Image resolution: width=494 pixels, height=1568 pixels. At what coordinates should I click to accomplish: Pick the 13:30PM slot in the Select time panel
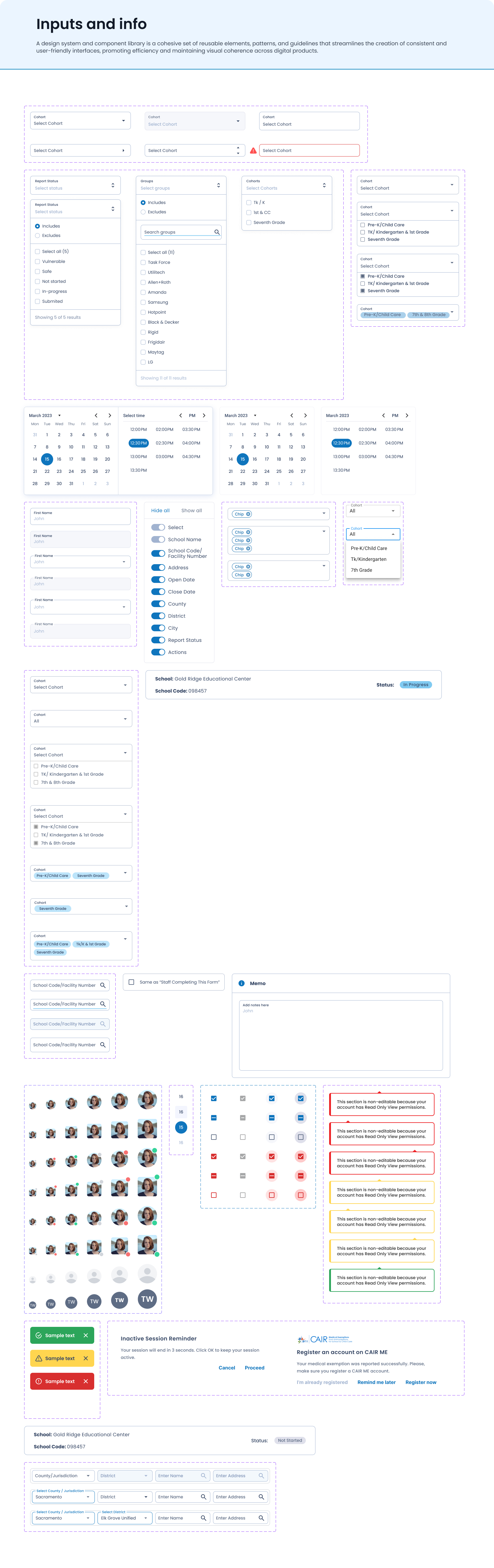139,470
